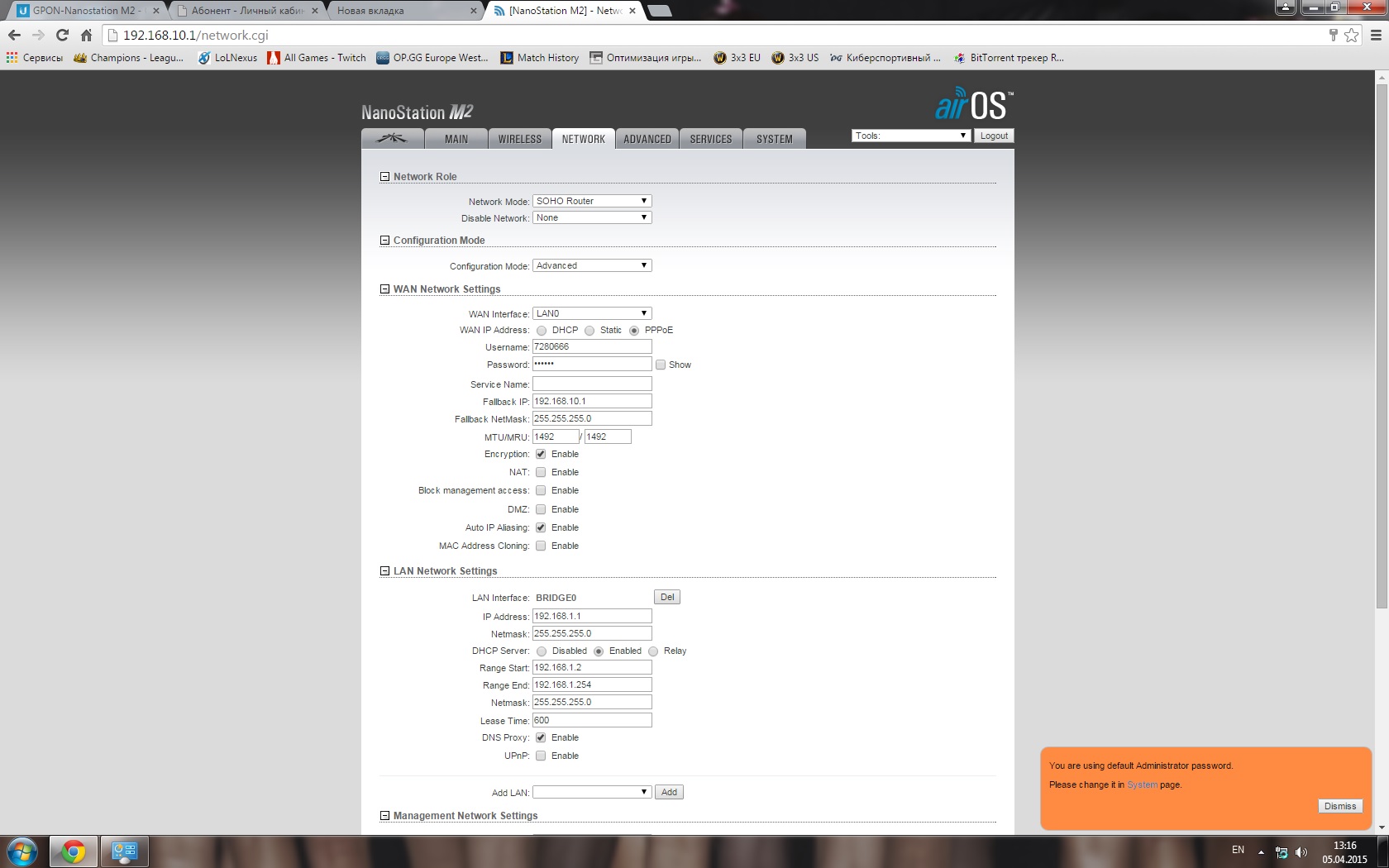Image resolution: width=1389 pixels, height=868 pixels.
Task: Bookmark page with star icon
Action: (1351, 35)
